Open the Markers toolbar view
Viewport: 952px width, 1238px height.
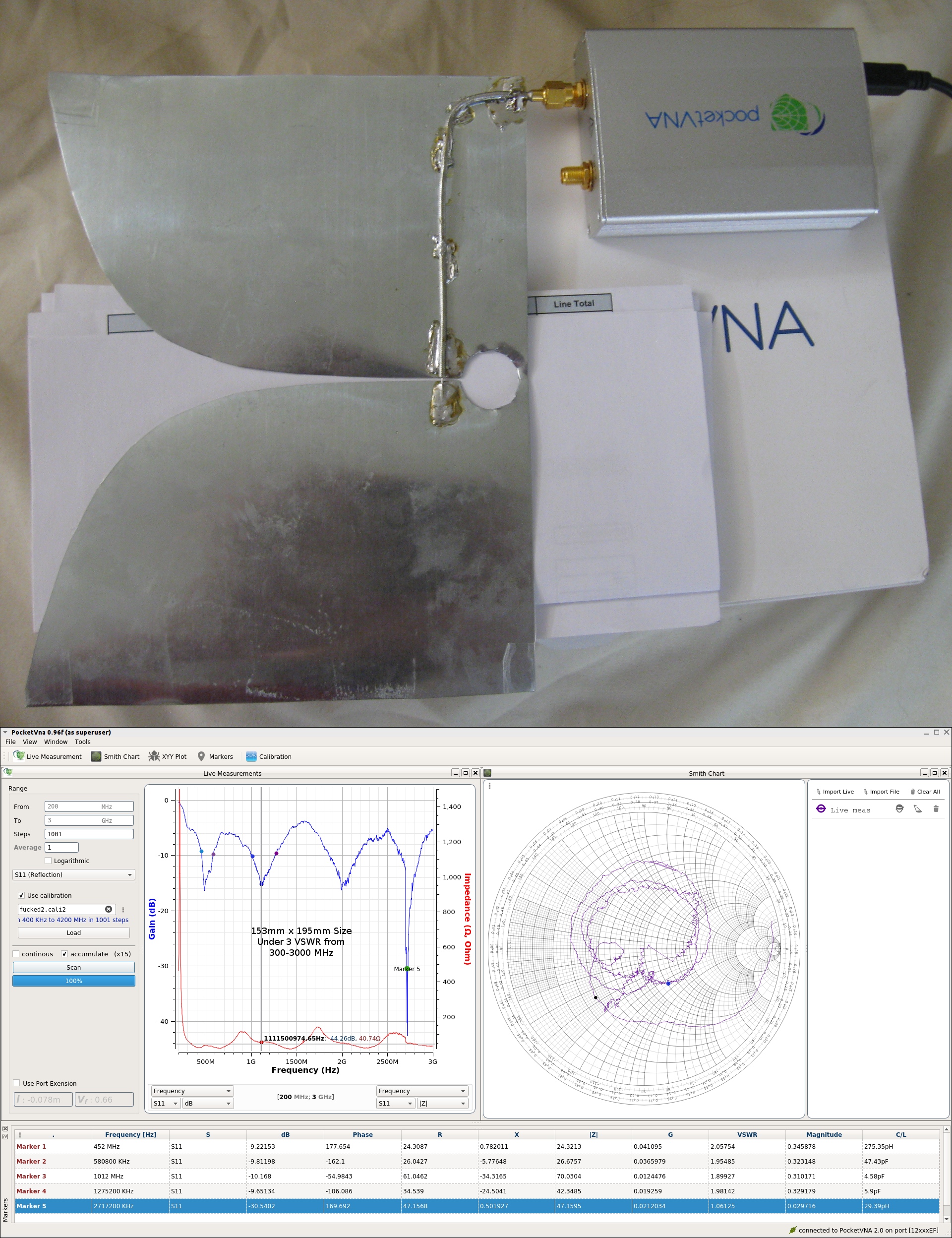point(215,756)
